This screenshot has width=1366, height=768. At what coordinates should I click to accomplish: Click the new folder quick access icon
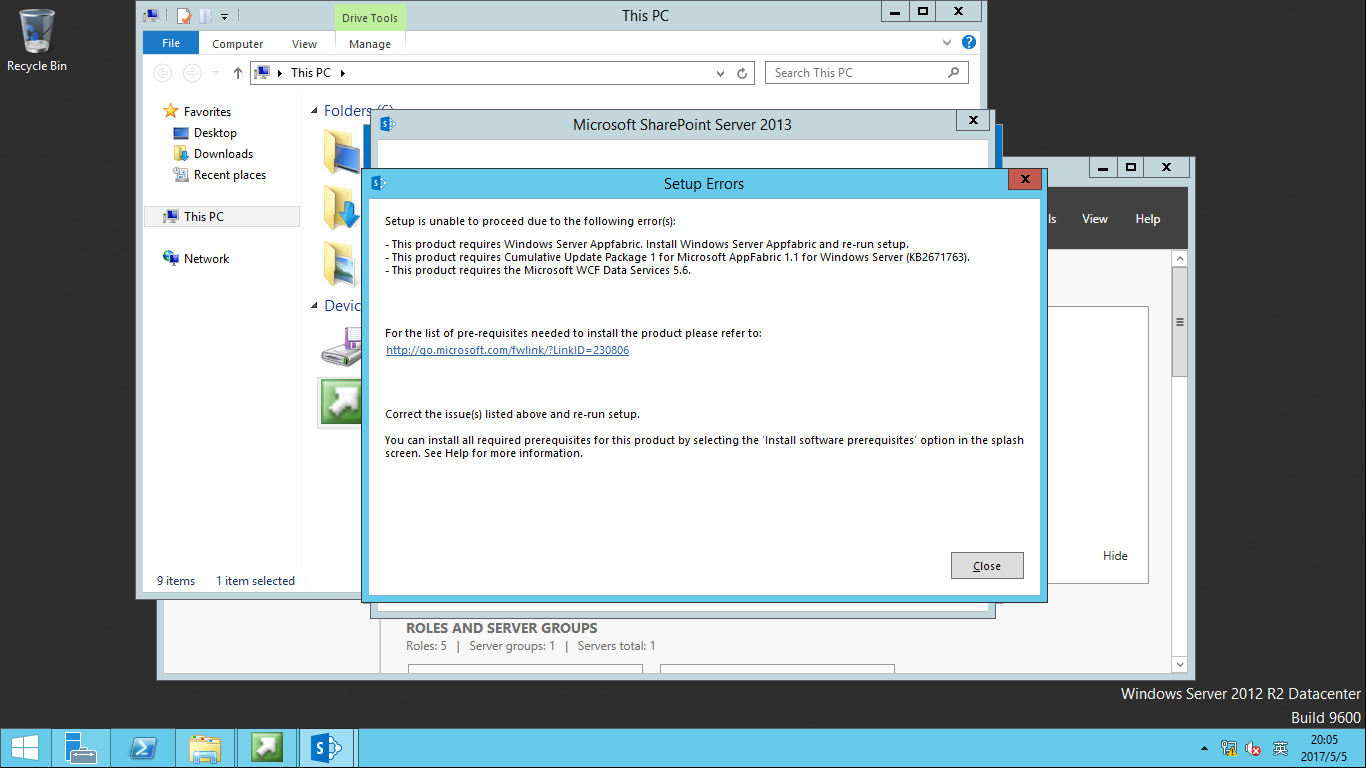tap(205, 15)
